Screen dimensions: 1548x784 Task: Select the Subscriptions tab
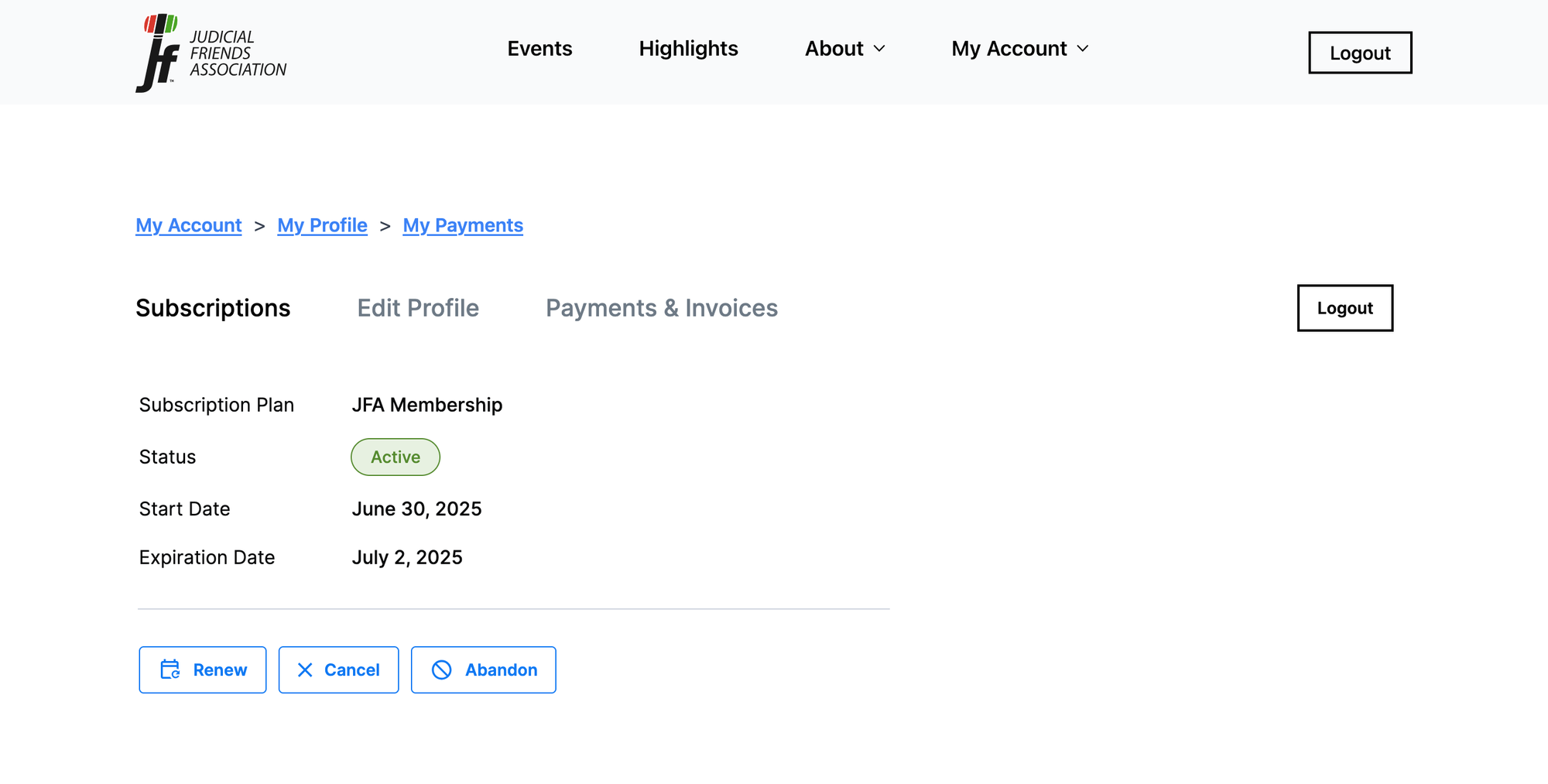(213, 308)
